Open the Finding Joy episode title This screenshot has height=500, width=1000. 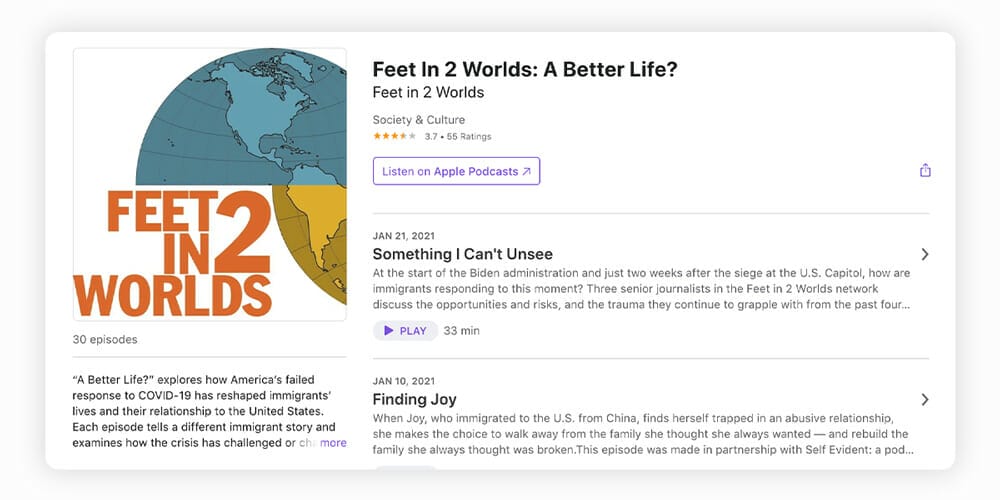[x=415, y=400]
